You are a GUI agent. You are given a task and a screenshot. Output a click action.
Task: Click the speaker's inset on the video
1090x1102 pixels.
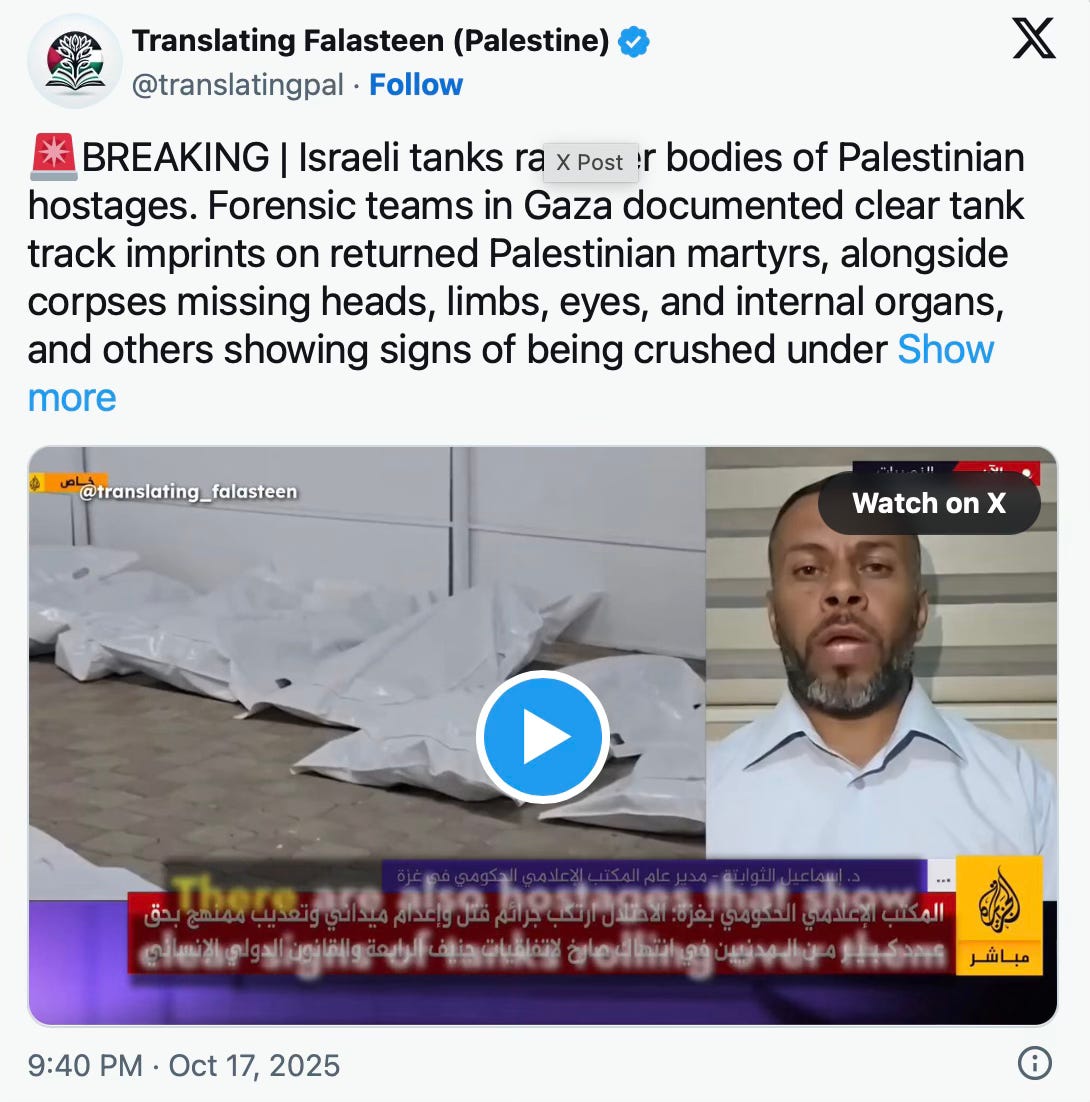point(881,652)
